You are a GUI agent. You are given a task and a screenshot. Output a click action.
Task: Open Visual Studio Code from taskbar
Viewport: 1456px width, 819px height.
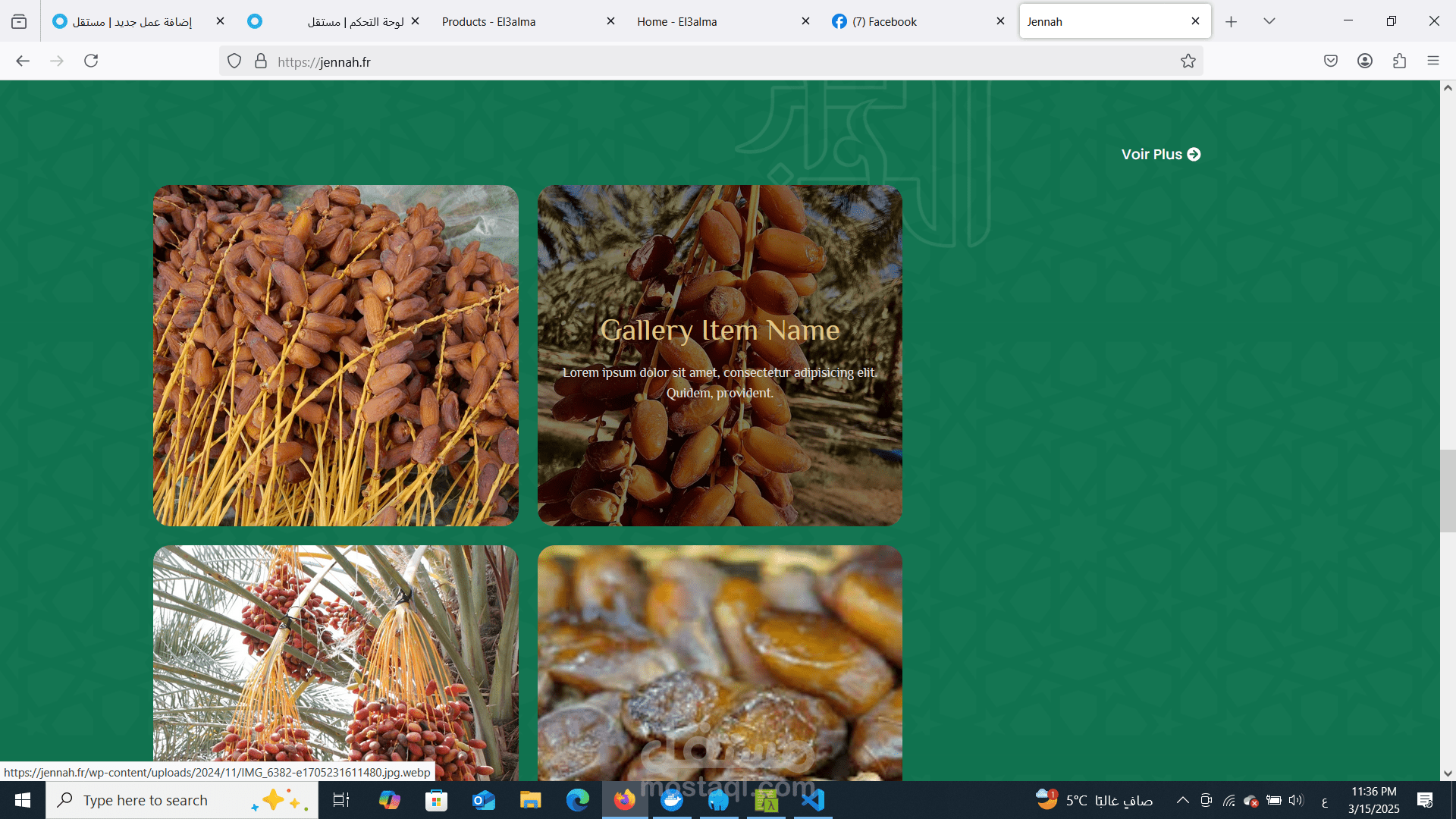pyautogui.click(x=812, y=800)
